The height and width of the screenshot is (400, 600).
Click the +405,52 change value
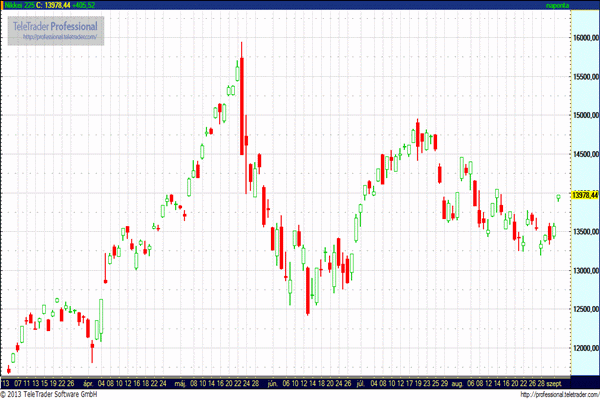tap(94, 5)
